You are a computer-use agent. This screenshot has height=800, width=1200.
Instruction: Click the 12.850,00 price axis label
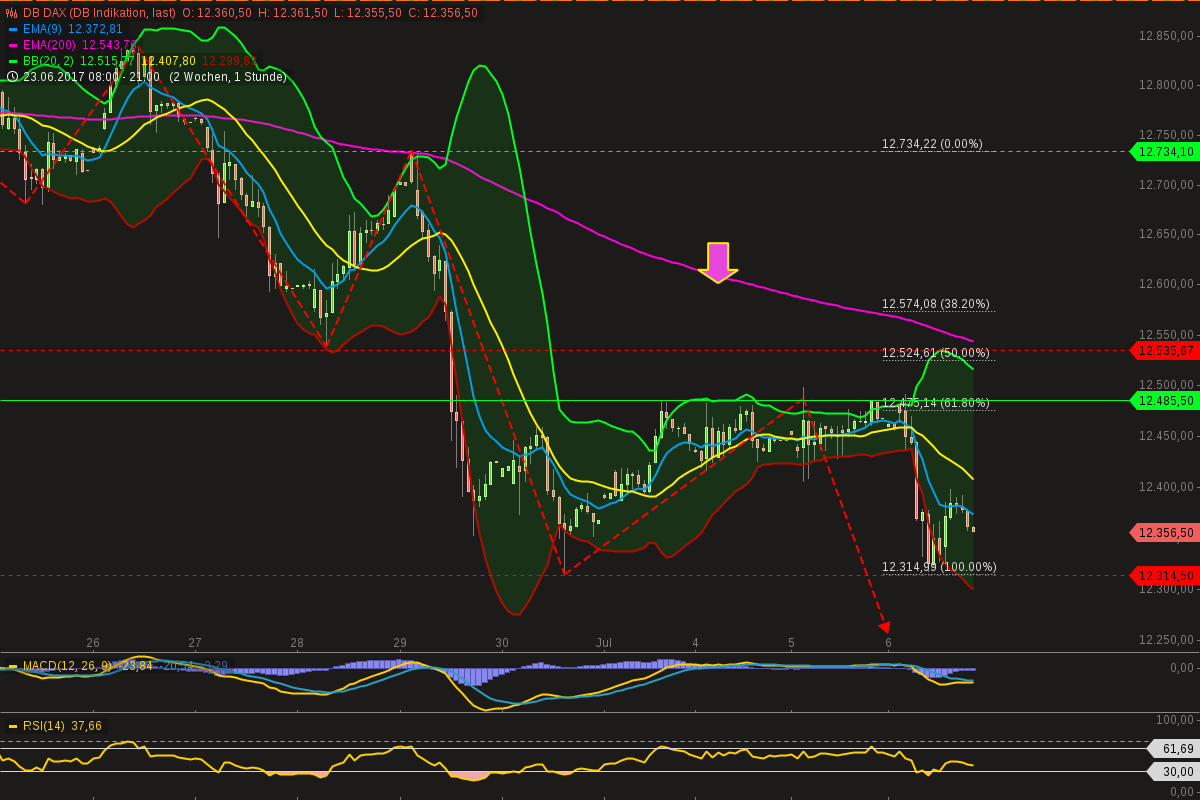(1166, 36)
